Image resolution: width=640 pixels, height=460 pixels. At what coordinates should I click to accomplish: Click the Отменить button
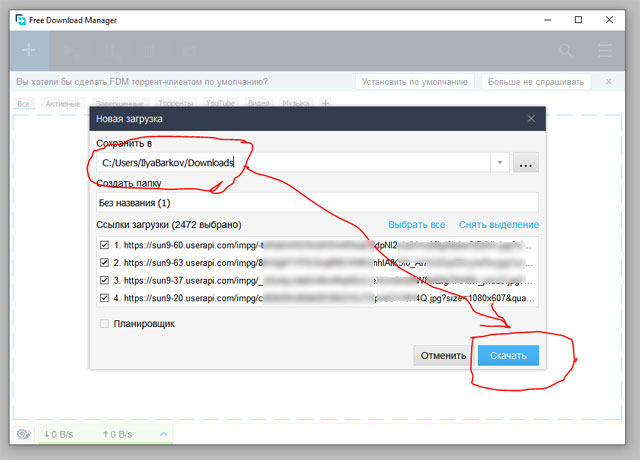pos(443,356)
